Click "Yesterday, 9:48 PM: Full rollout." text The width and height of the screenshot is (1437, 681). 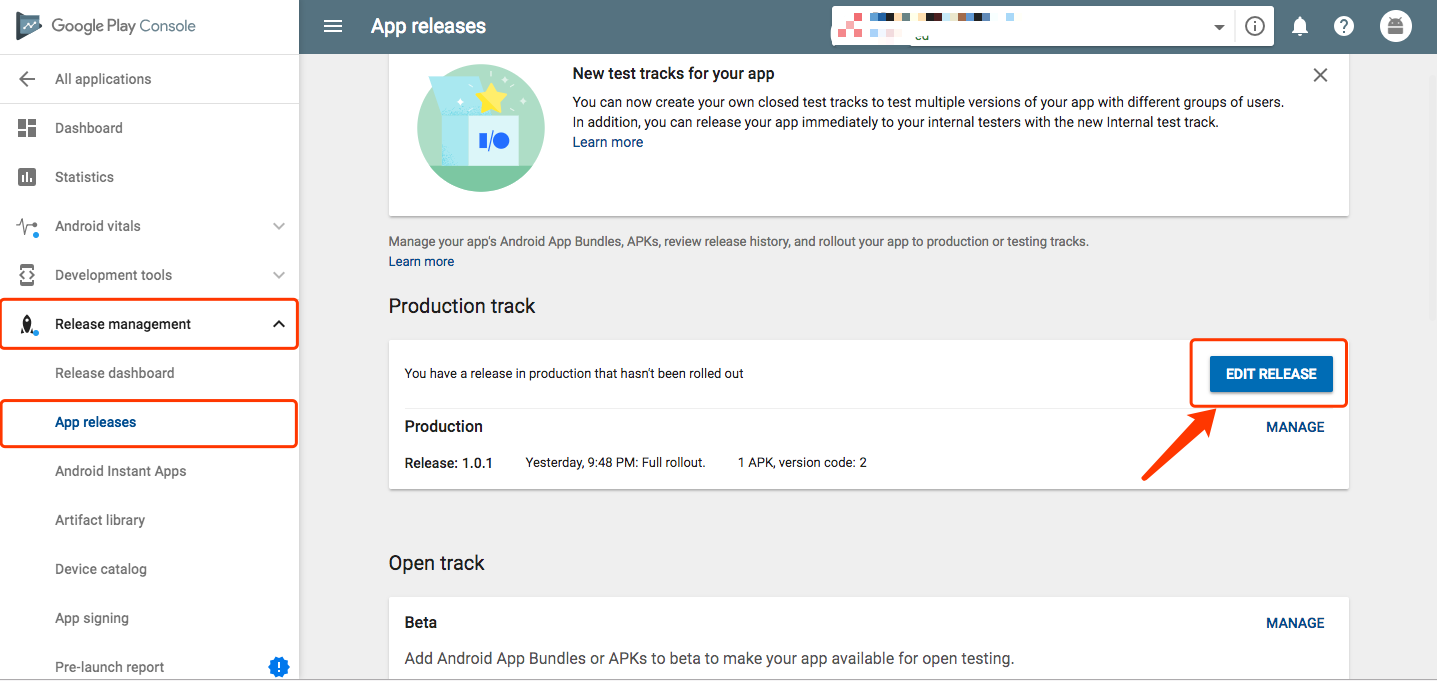point(616,463)
